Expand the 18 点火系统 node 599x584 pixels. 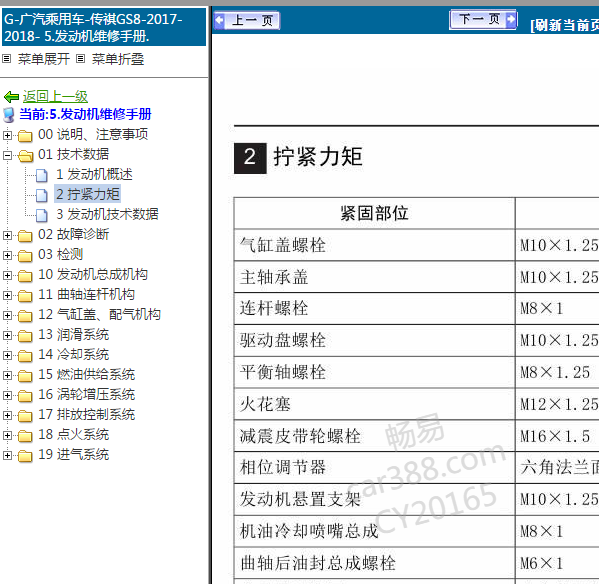coord(7,435)
